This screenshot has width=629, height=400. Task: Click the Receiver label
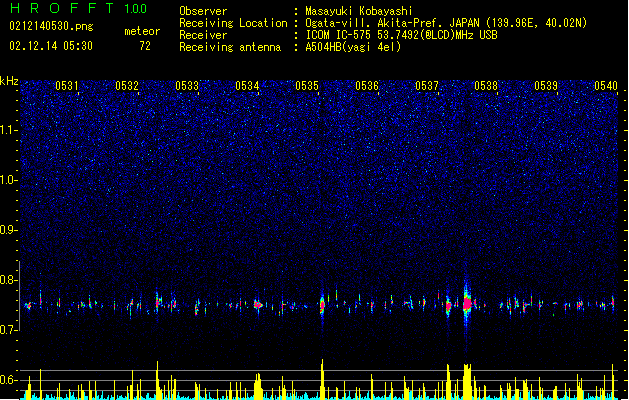[x=203, y=35]
